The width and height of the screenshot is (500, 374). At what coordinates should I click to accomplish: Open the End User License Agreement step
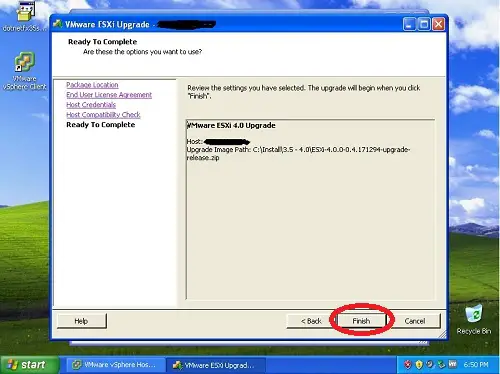[109, 95]
